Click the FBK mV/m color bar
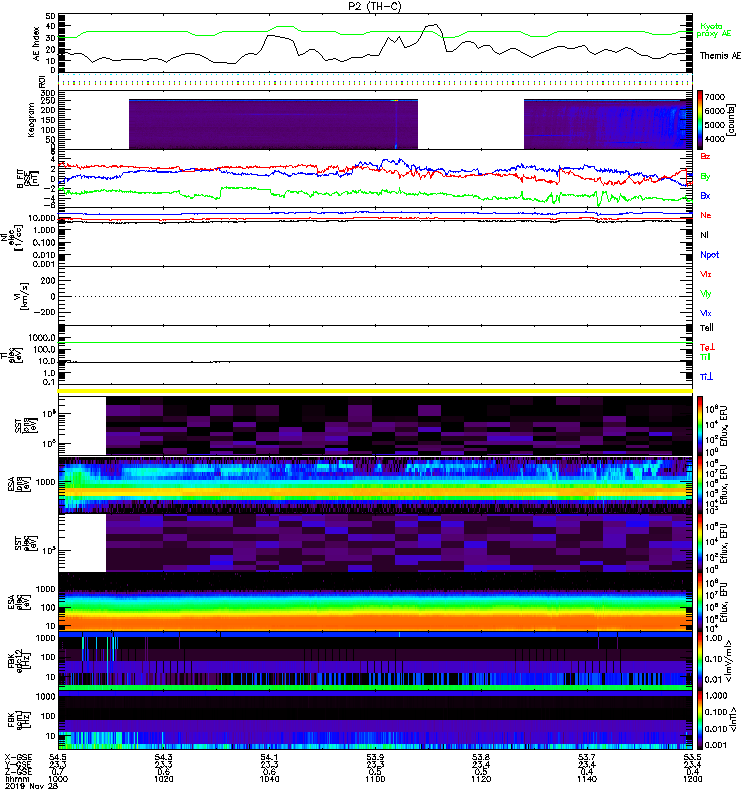The image size is (750, 800). (700, 662)
